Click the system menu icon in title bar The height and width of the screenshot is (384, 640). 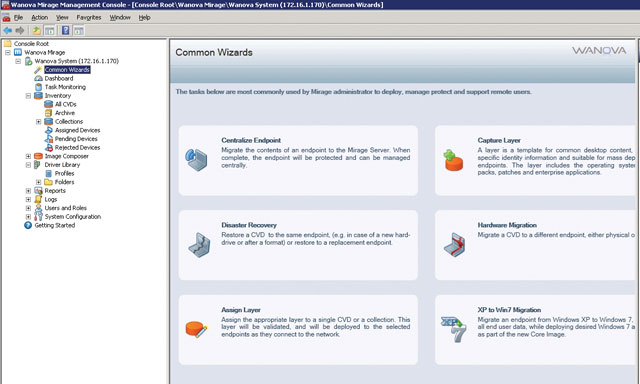5,5
